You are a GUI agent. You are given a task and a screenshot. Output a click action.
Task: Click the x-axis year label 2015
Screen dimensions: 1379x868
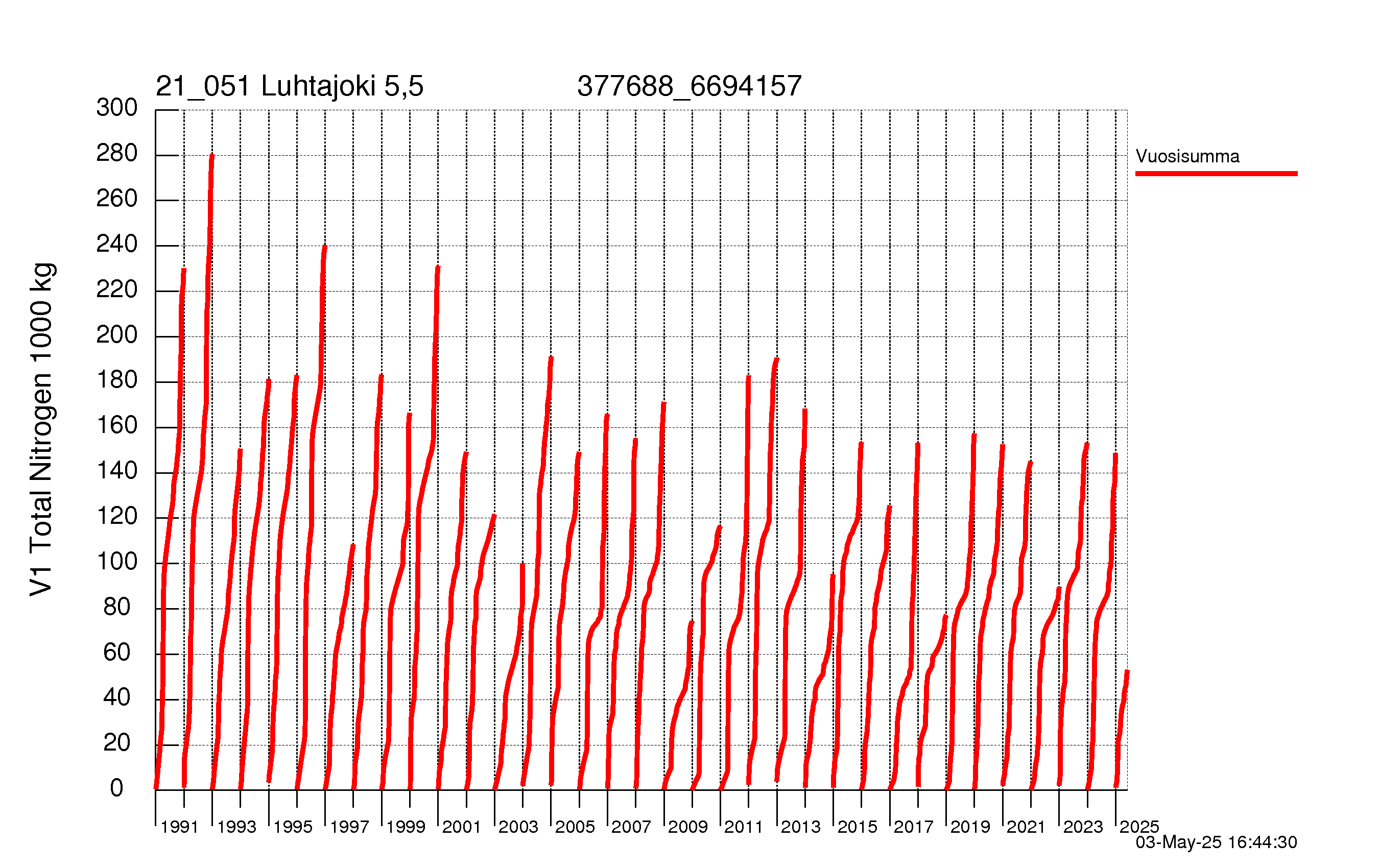858,827
